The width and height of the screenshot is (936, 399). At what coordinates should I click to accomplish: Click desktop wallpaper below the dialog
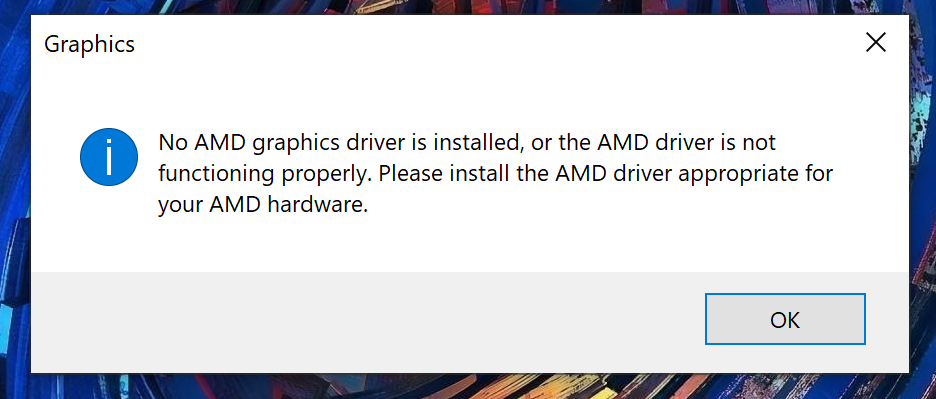[466, 387]
